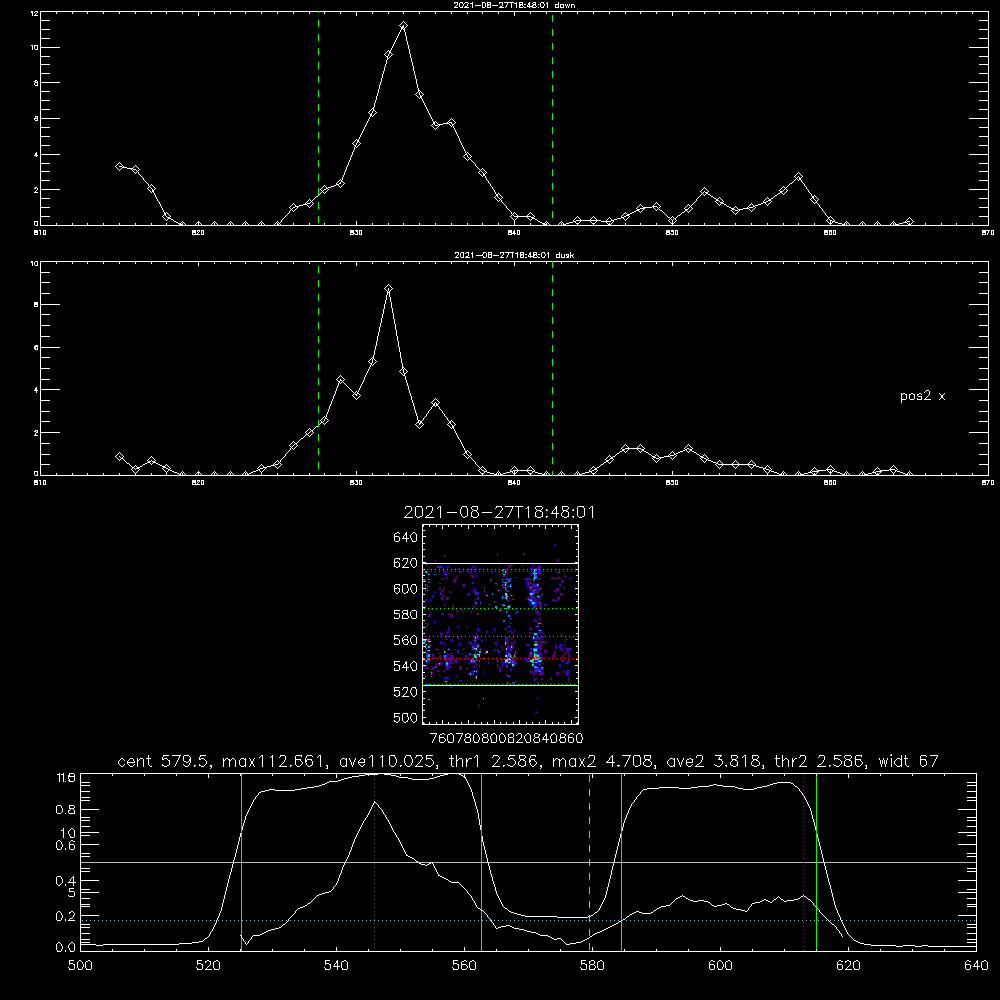Click the green vertical line near 615 in bottom plot
This screenshot has width=1000, height=1000.
[816, 862]
